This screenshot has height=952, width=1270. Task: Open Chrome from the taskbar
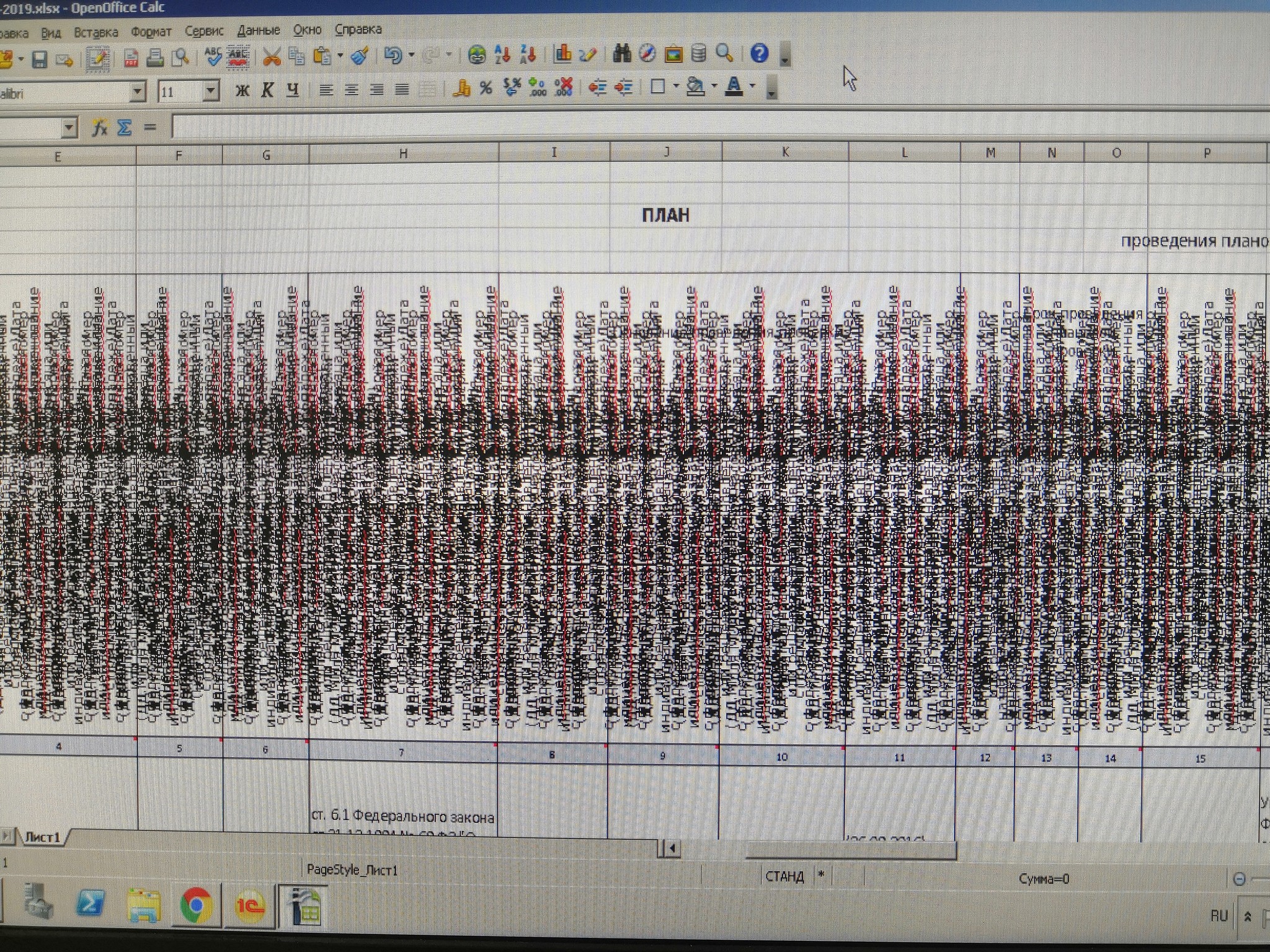point(197,906)
